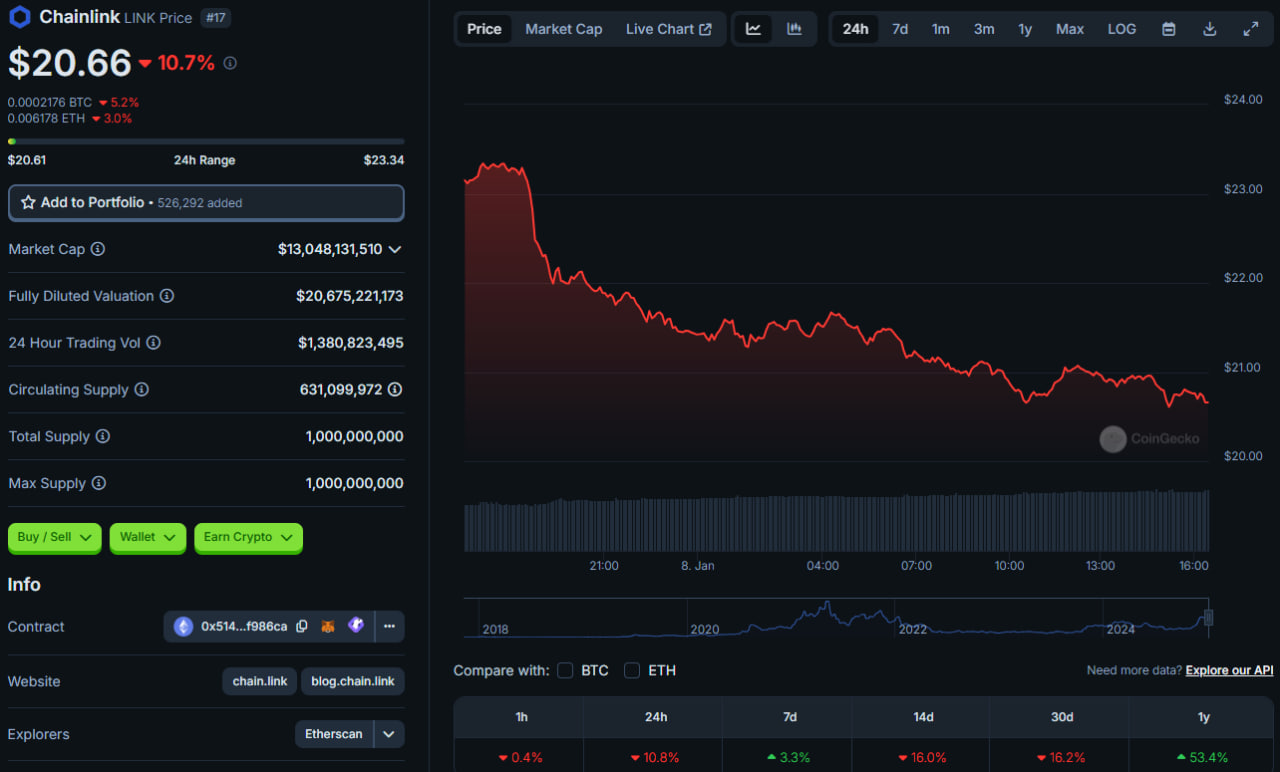
Task: Open the Earn Crypto dropdown
Action: pyautogui.click(x=248, y=537)
